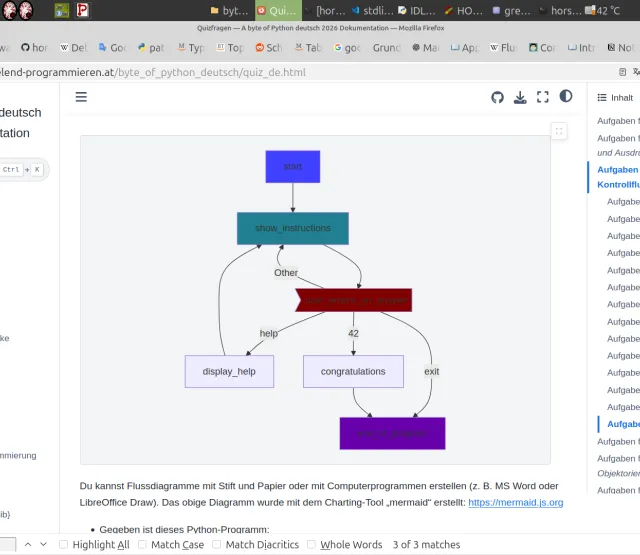Screen dimensions: 640x555
Task: Go to next find match arrow
Action: (43, 544)
